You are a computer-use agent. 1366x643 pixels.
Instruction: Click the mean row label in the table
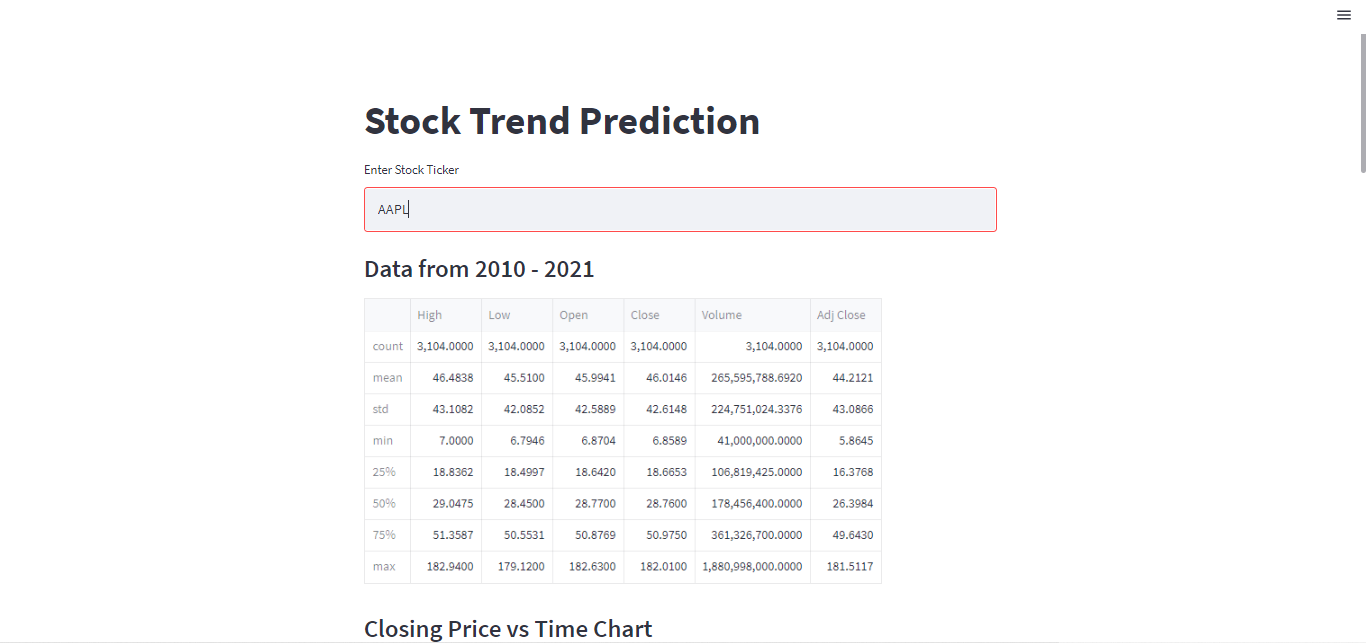[x=385, y=377]
